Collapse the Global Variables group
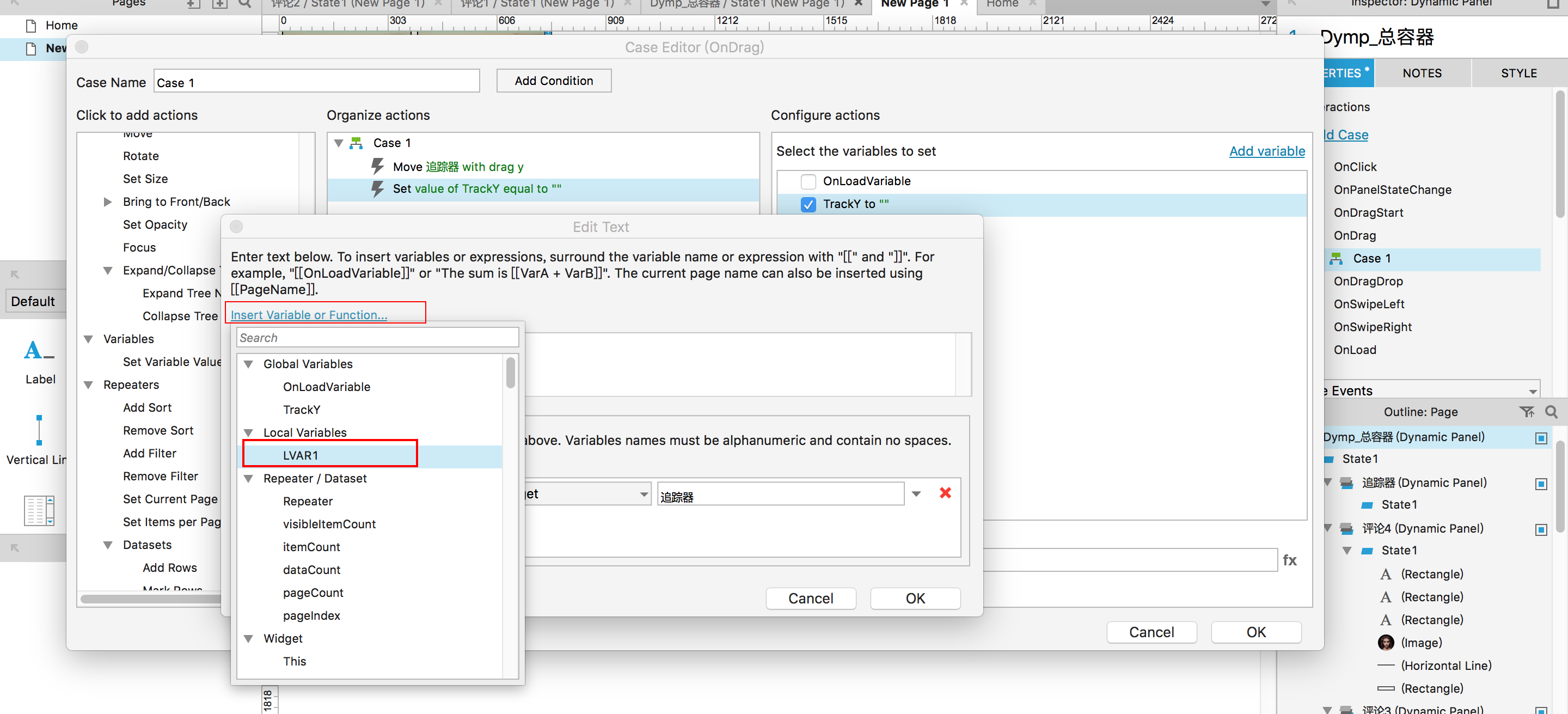The height and width of the screenshot is (714, 1568). tap(248, 364)
